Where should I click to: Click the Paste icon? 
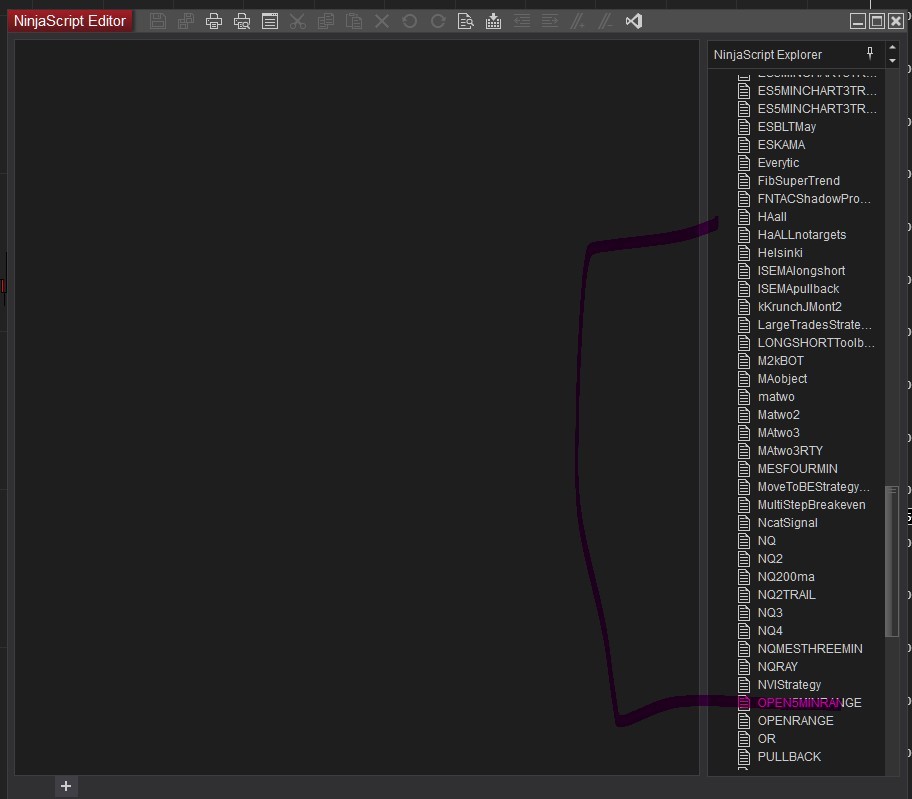pos(354,22)
